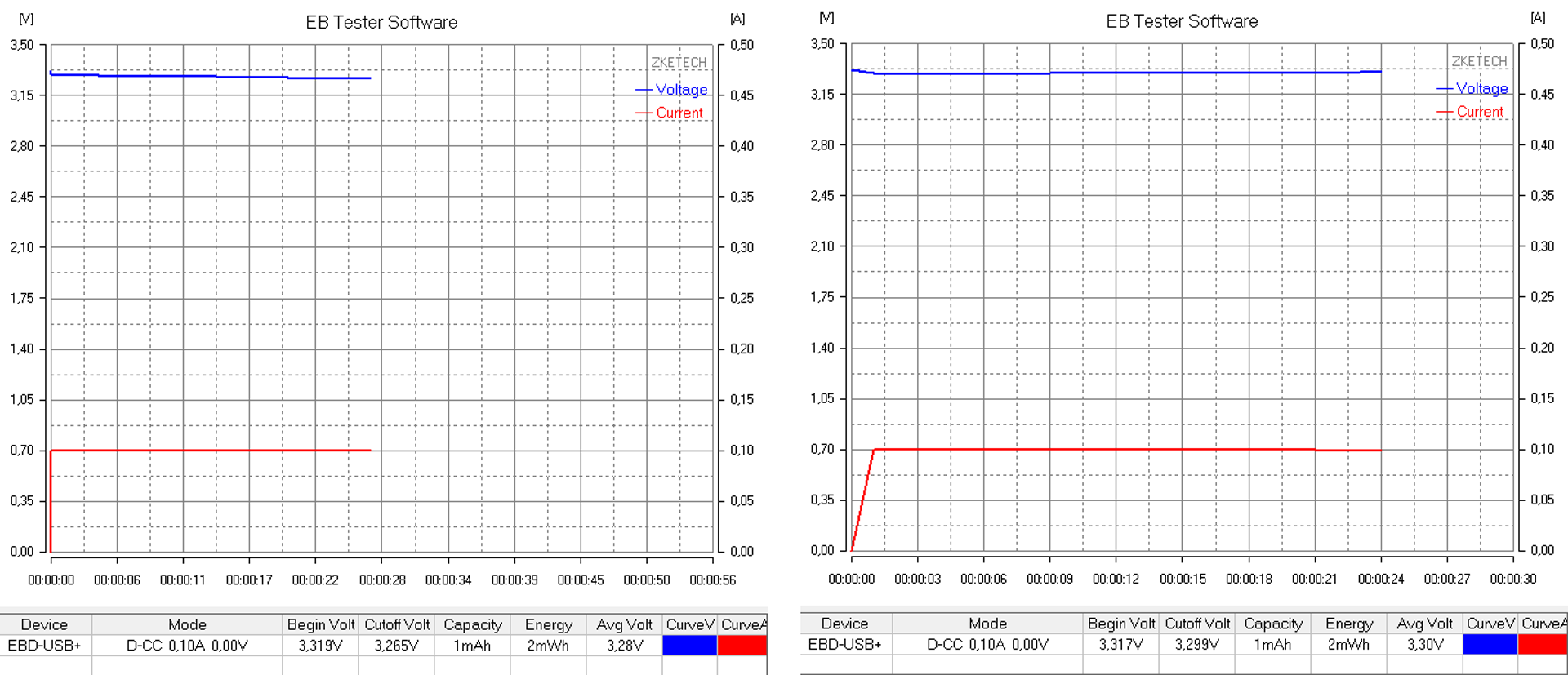The height and width of the screenshot is (675, 1568).
Task: Click the 00:00:56 time axis label
Action: click(x=712, y=580)
